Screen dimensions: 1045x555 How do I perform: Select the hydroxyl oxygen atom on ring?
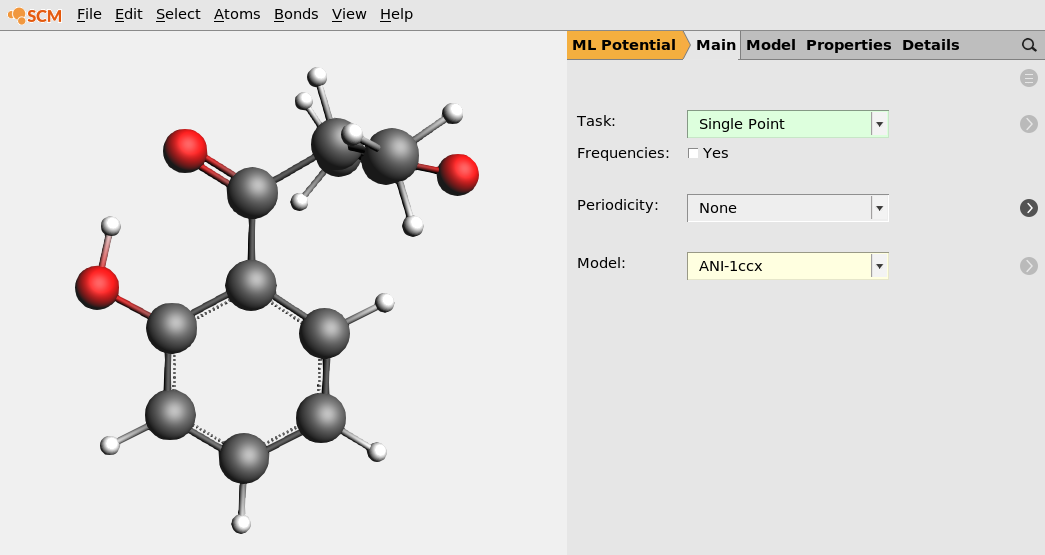(97, 287)
